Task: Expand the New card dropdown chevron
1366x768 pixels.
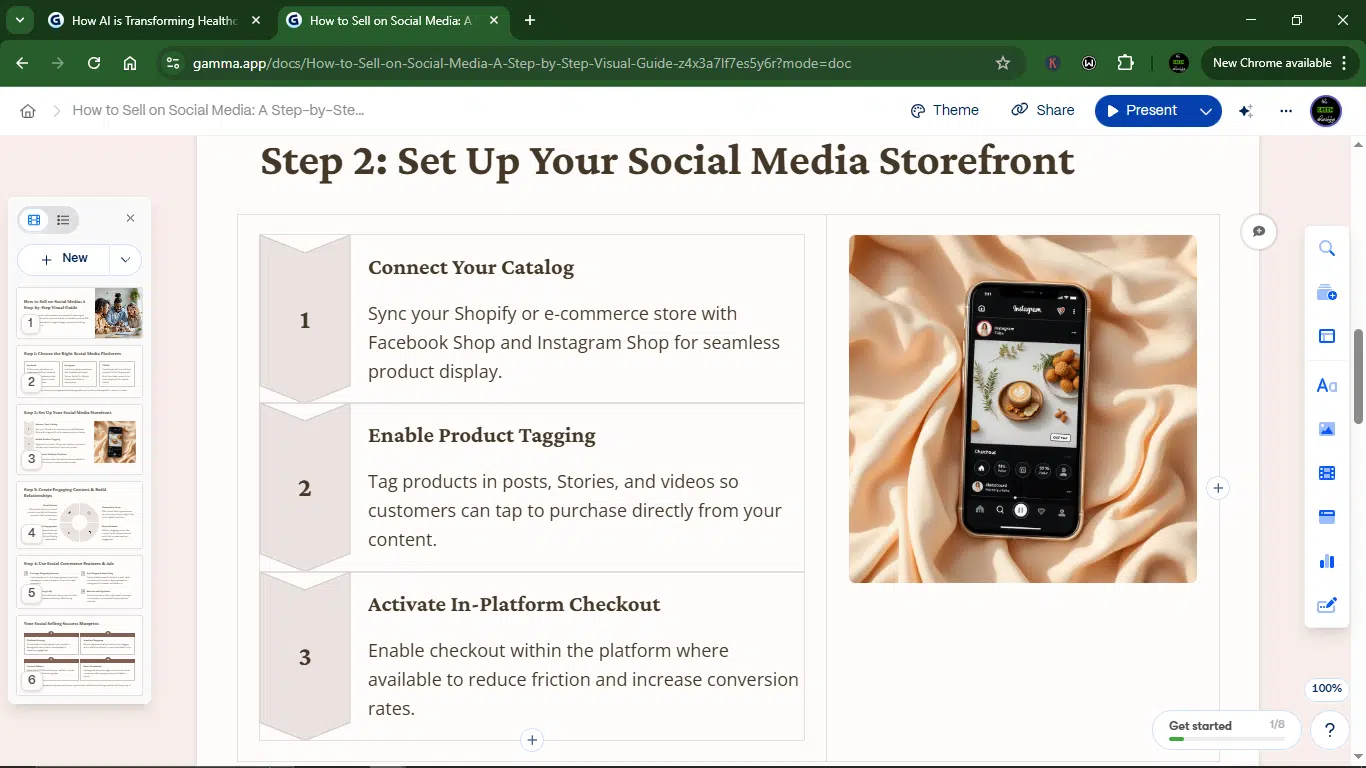Action: point(125,259)
